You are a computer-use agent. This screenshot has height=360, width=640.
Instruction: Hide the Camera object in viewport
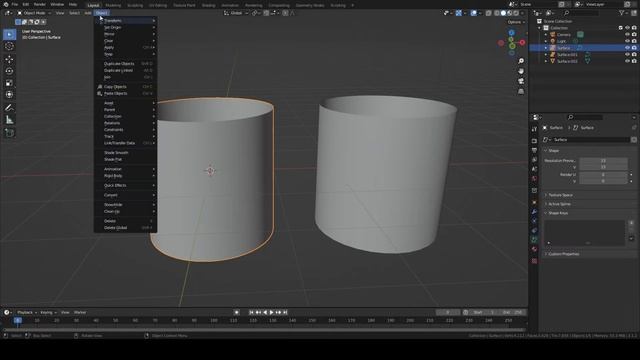[627, 34]
